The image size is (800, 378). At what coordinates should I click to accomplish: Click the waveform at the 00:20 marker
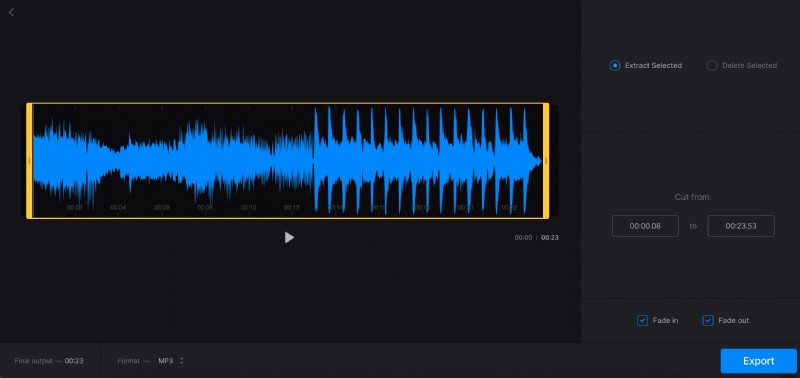(465, 208)
